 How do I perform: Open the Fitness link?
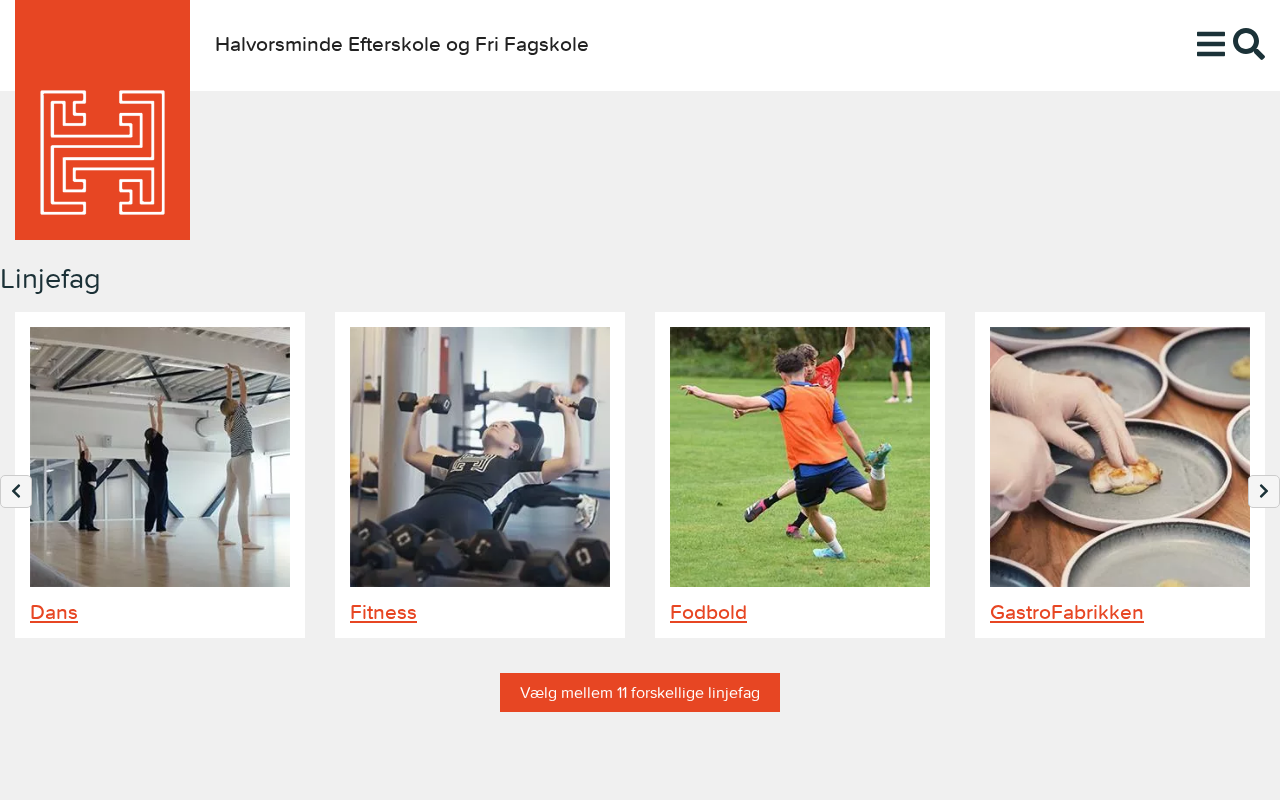click(x=383, y=612)
